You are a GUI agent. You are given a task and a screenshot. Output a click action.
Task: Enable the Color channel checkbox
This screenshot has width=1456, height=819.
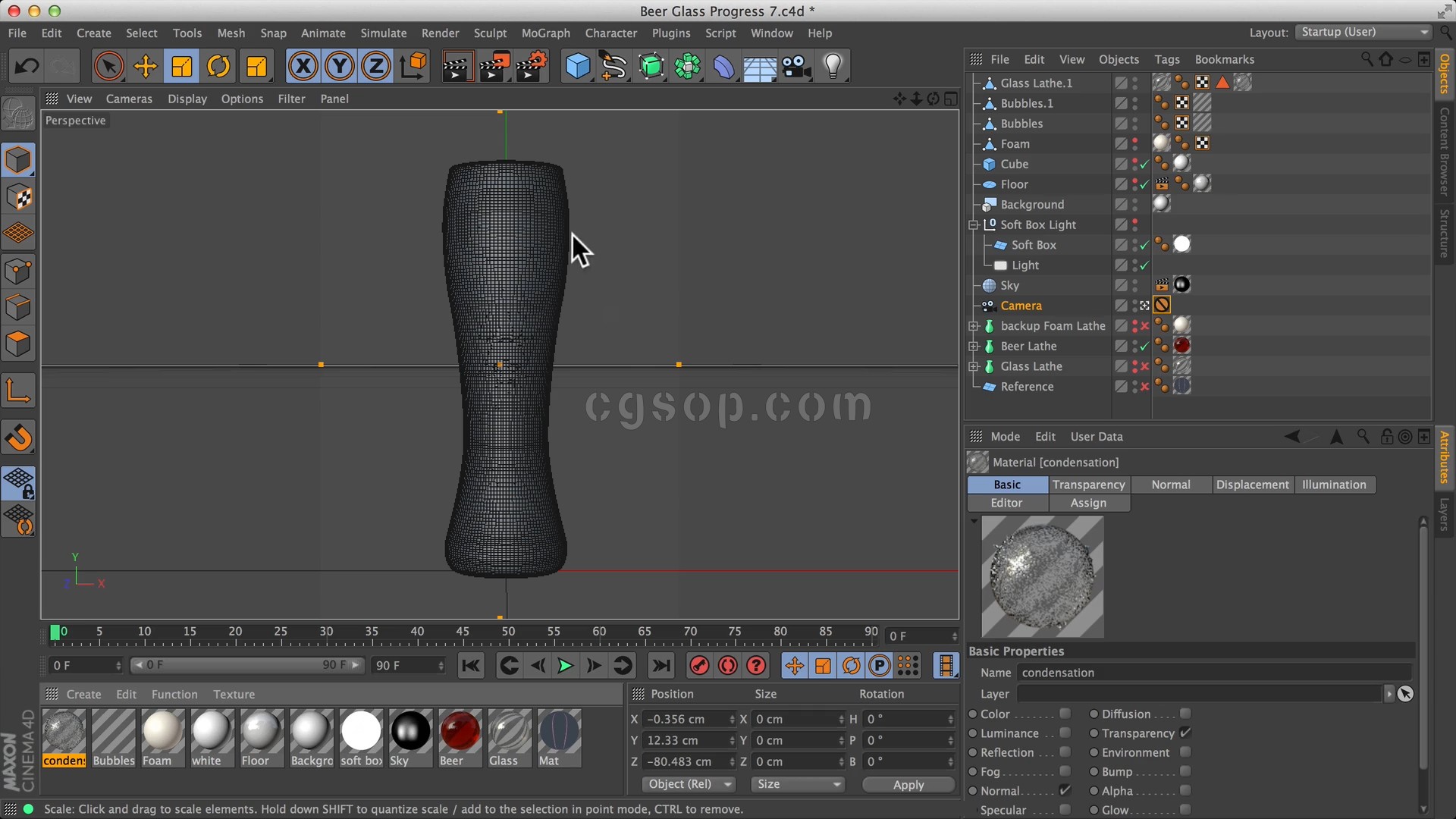click(x=1065, y=714)
